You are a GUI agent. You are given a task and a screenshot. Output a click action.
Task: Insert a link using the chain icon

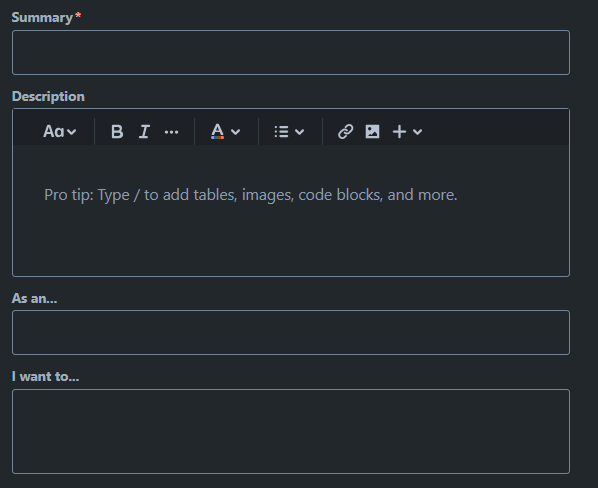346,132
